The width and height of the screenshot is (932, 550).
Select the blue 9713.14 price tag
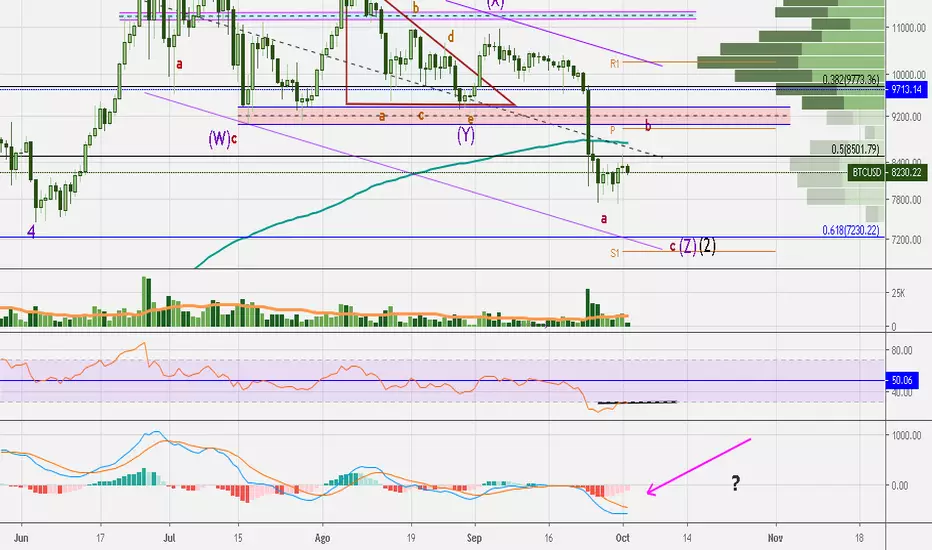click(x=906, y=90)
